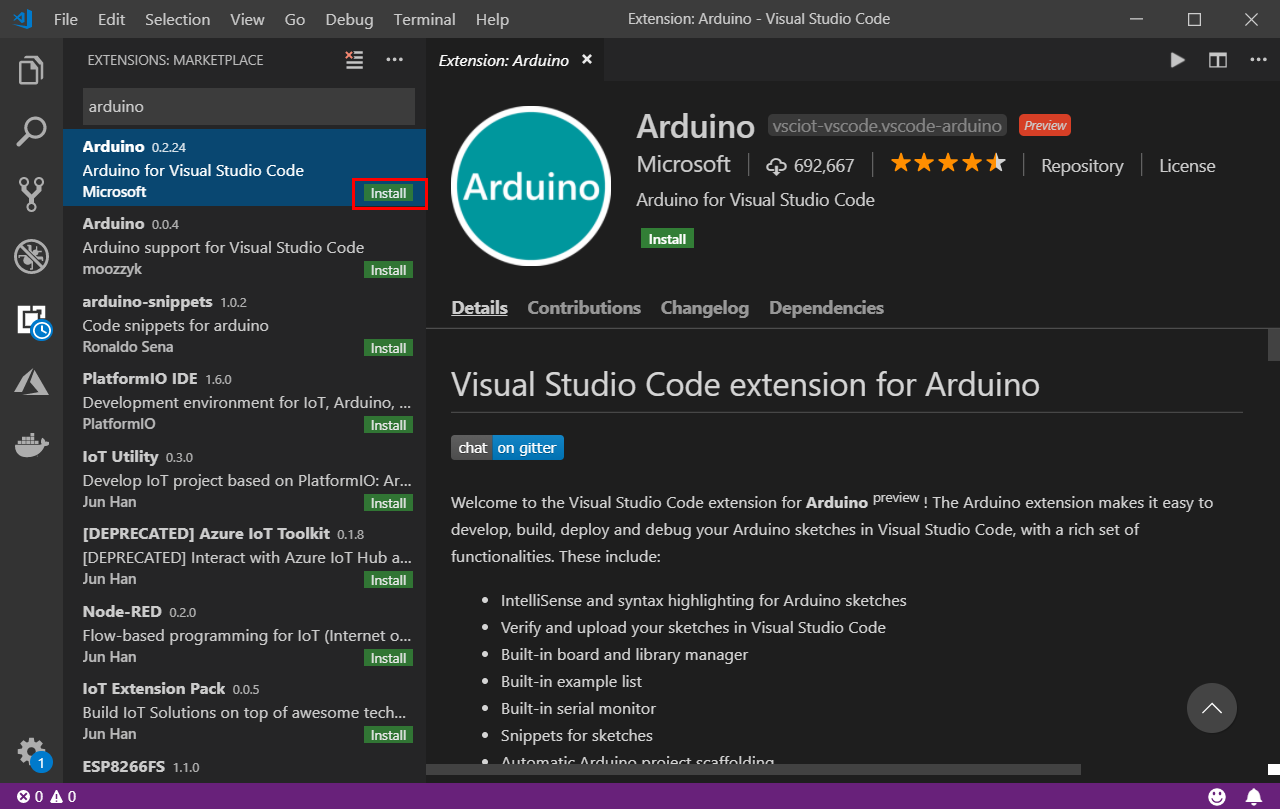Screen dimensions: 1280x809
Task: Click the VS Code logo icon
Action: pyautogui.click(x=22, y=19)
